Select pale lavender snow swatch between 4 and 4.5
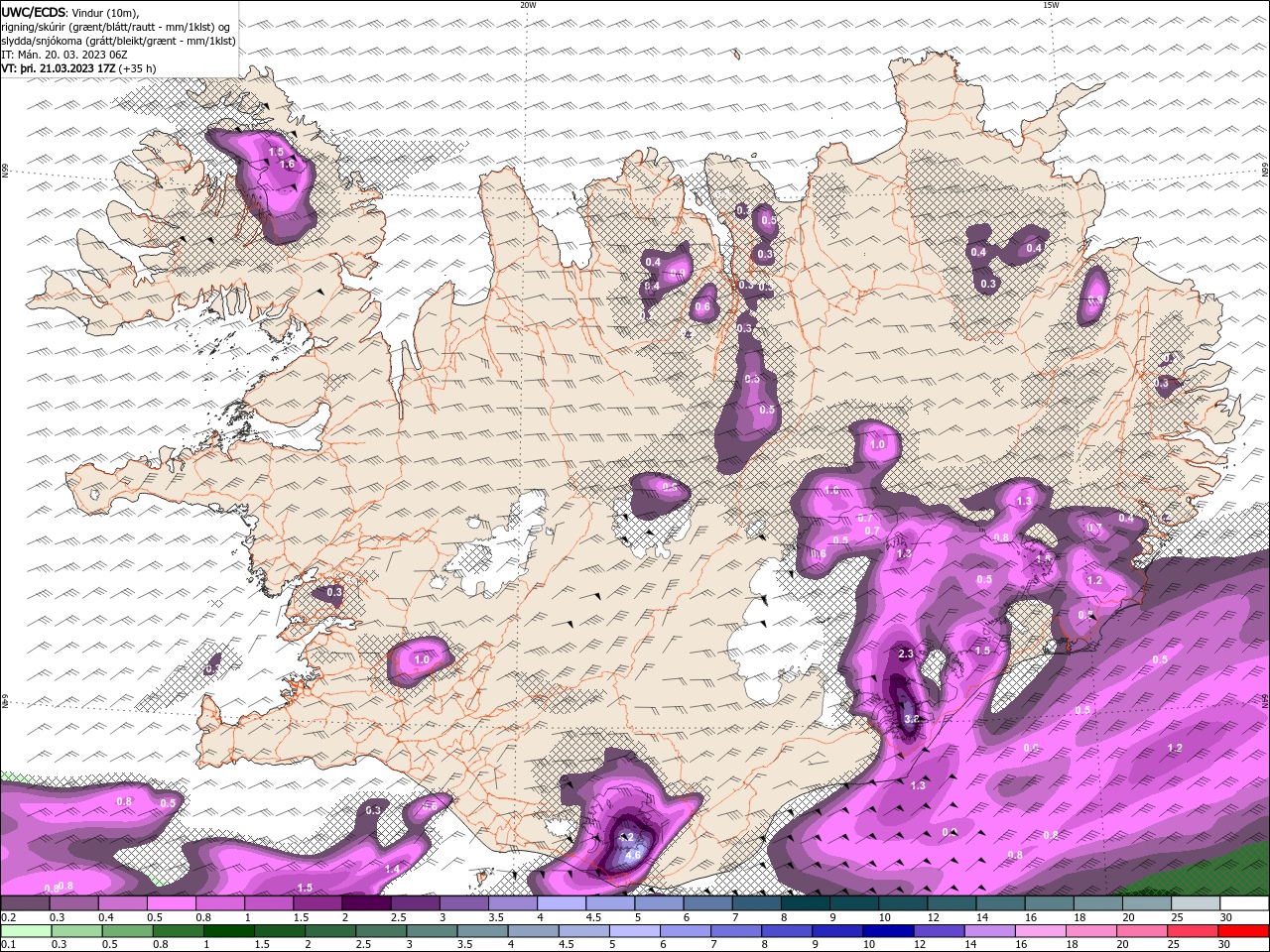 (562, 903)
